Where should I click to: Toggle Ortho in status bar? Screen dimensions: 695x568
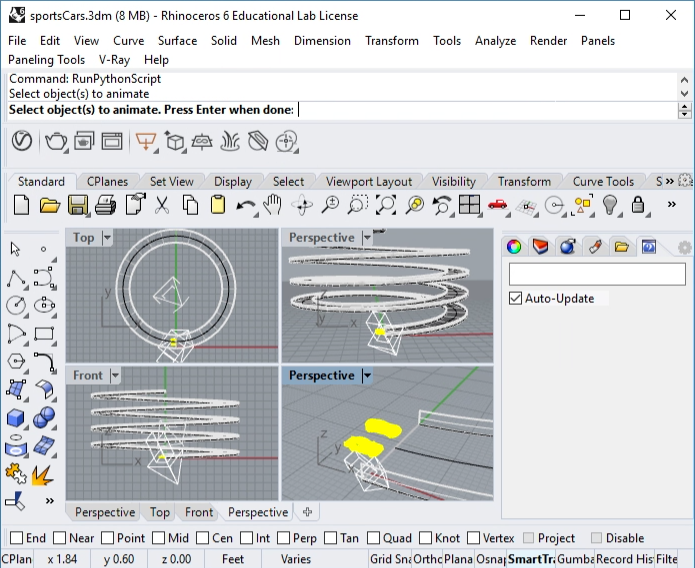point(427,559)
